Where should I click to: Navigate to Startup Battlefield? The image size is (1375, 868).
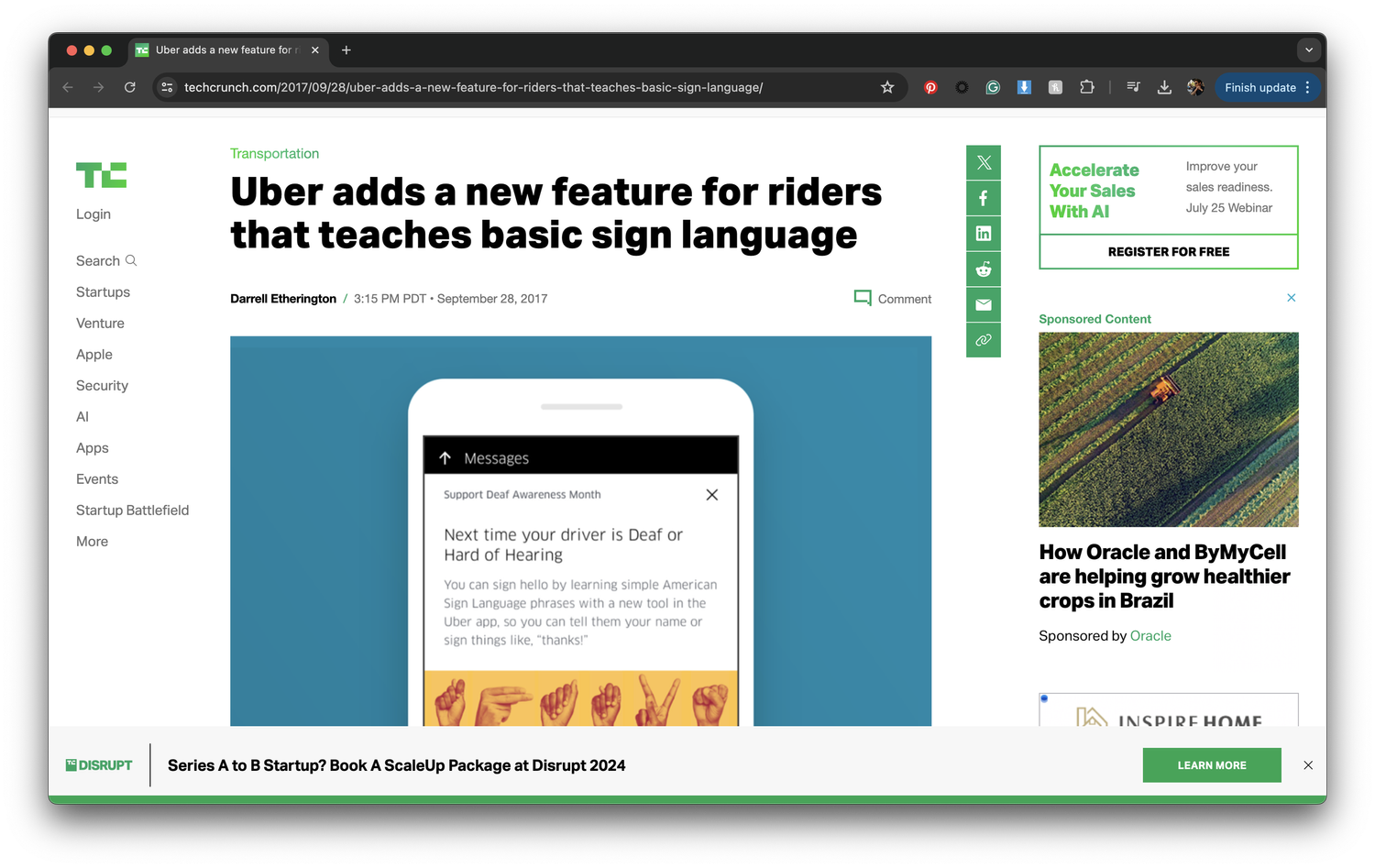[x=132, y=511]
